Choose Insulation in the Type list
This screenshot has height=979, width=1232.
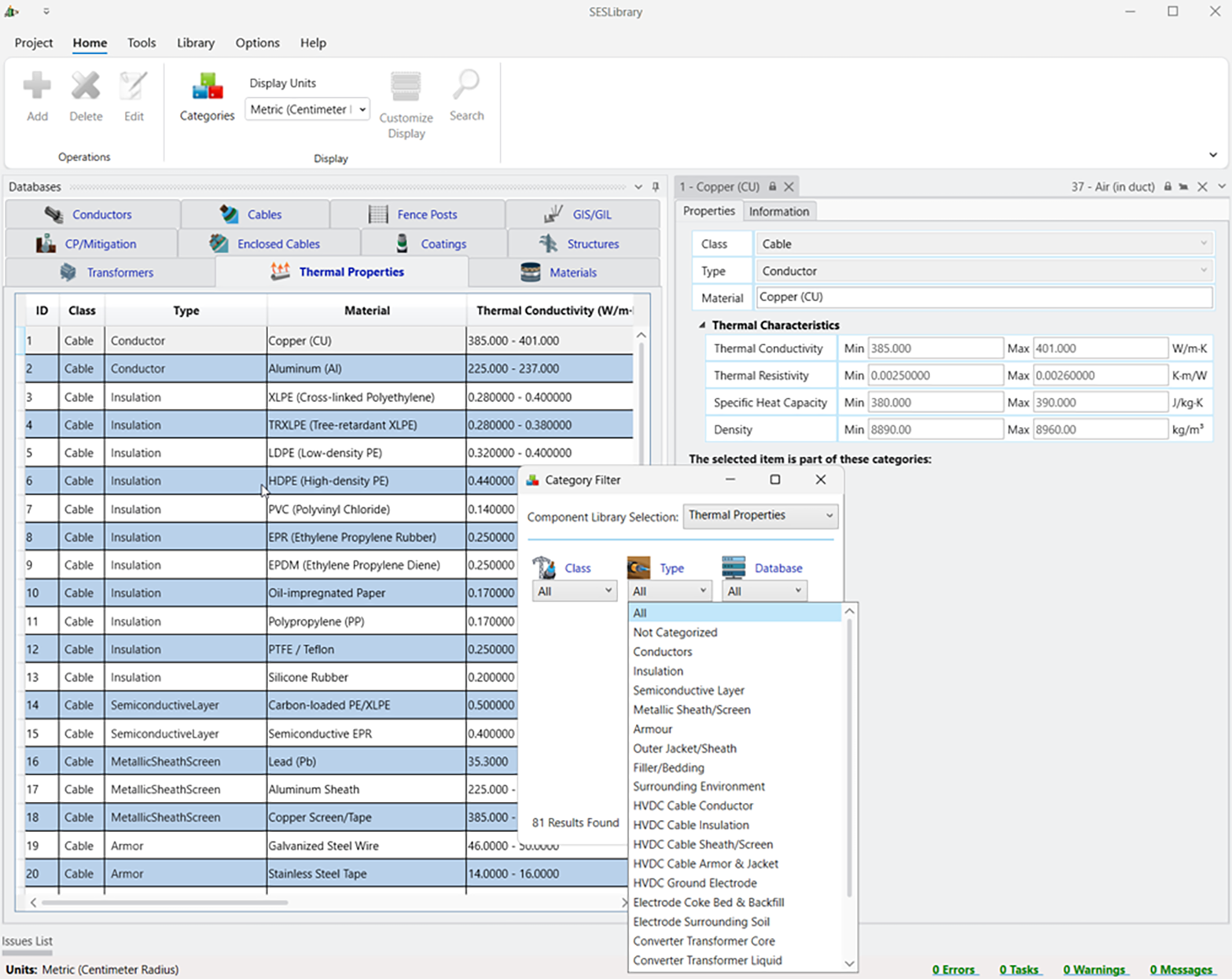click(x=658, y=671)
